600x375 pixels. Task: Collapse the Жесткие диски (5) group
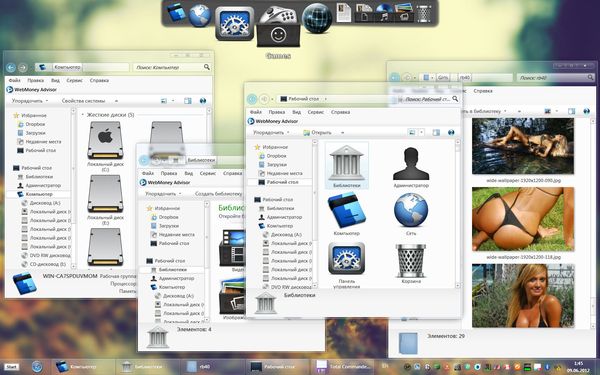pyautogui.click(x=83, y=115)
